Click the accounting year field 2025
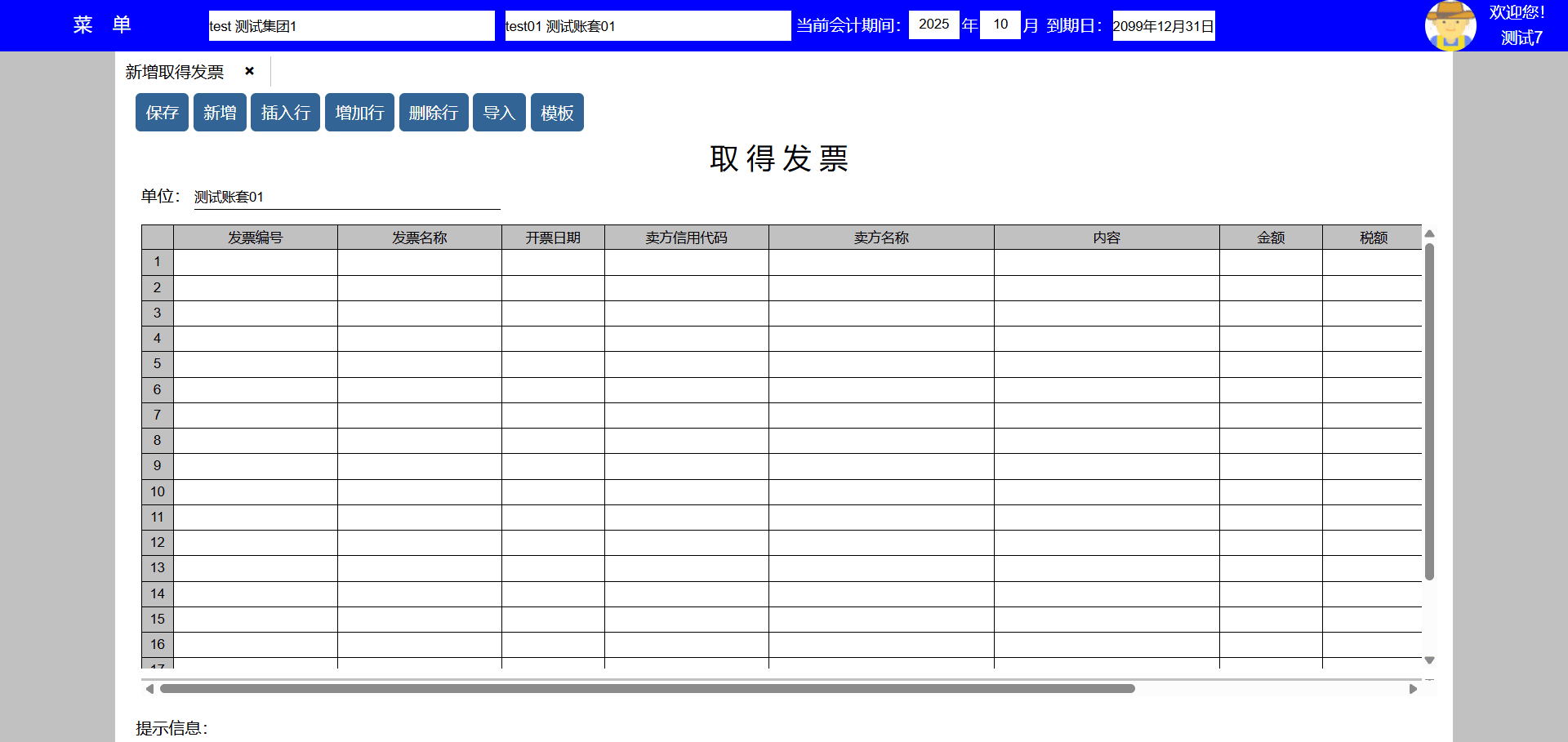Screen dimensions: 1568x742 pyautogui.click(x=933, y=24)
